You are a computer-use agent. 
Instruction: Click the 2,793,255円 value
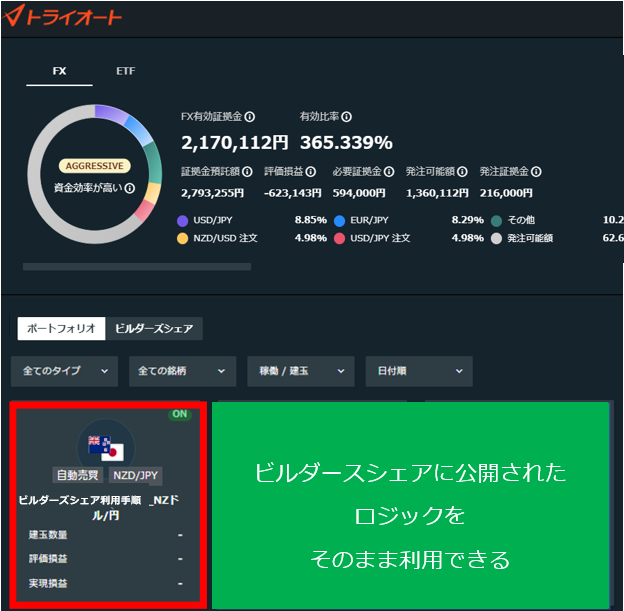click(x=213, y=193)
